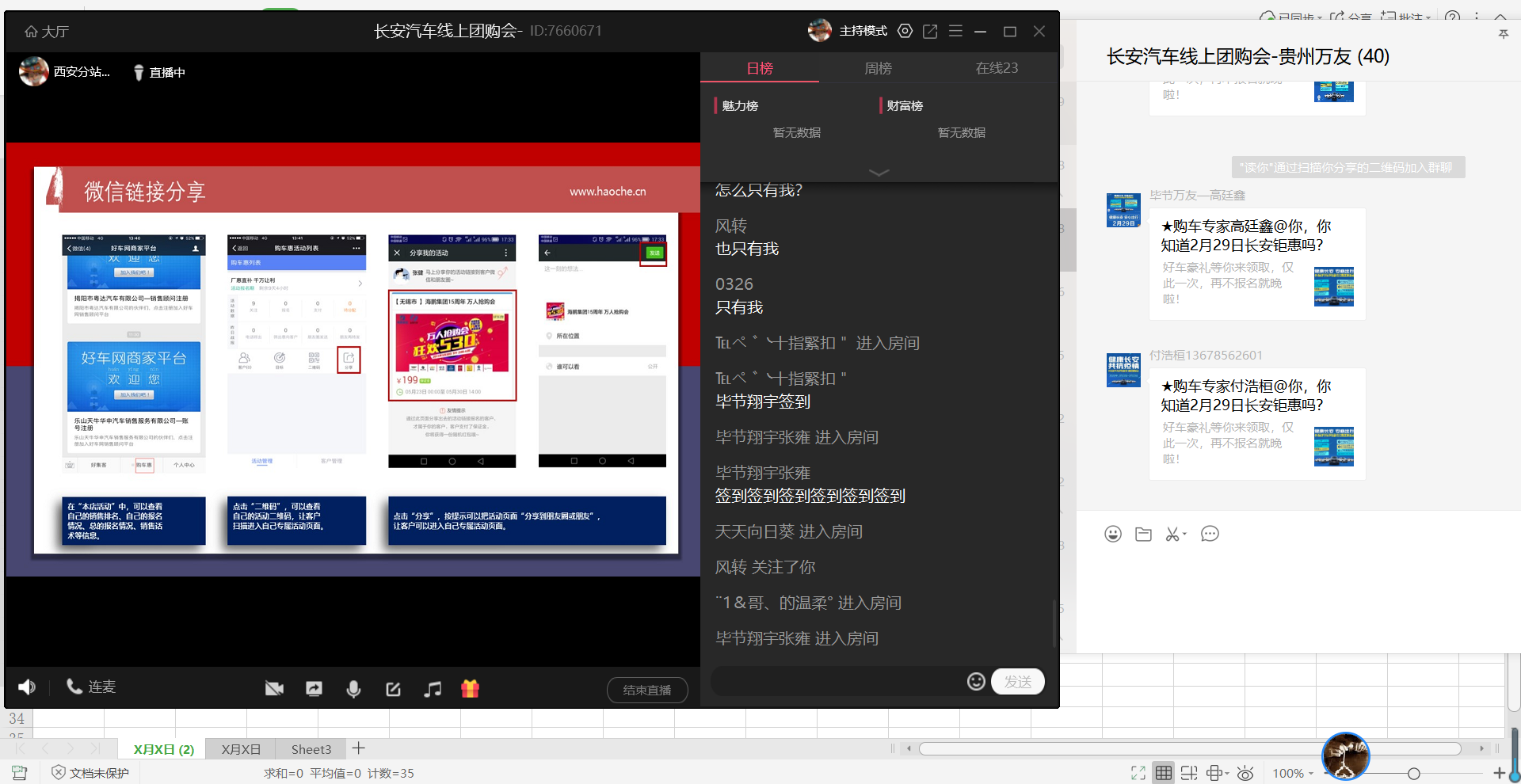The height and width of the screenshot is (784, 1521).
Task: Select row 34 header in spreadsheet
Action: (17, 718)
